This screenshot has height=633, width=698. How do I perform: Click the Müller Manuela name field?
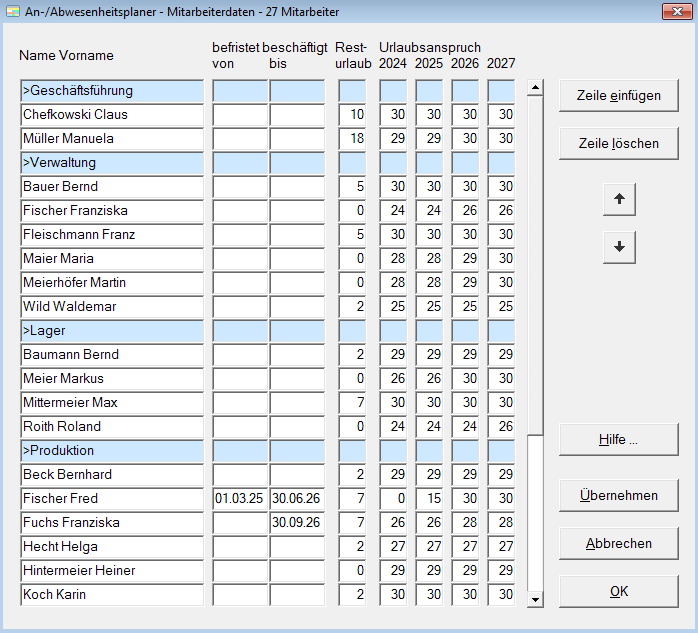tap(112, 139)
